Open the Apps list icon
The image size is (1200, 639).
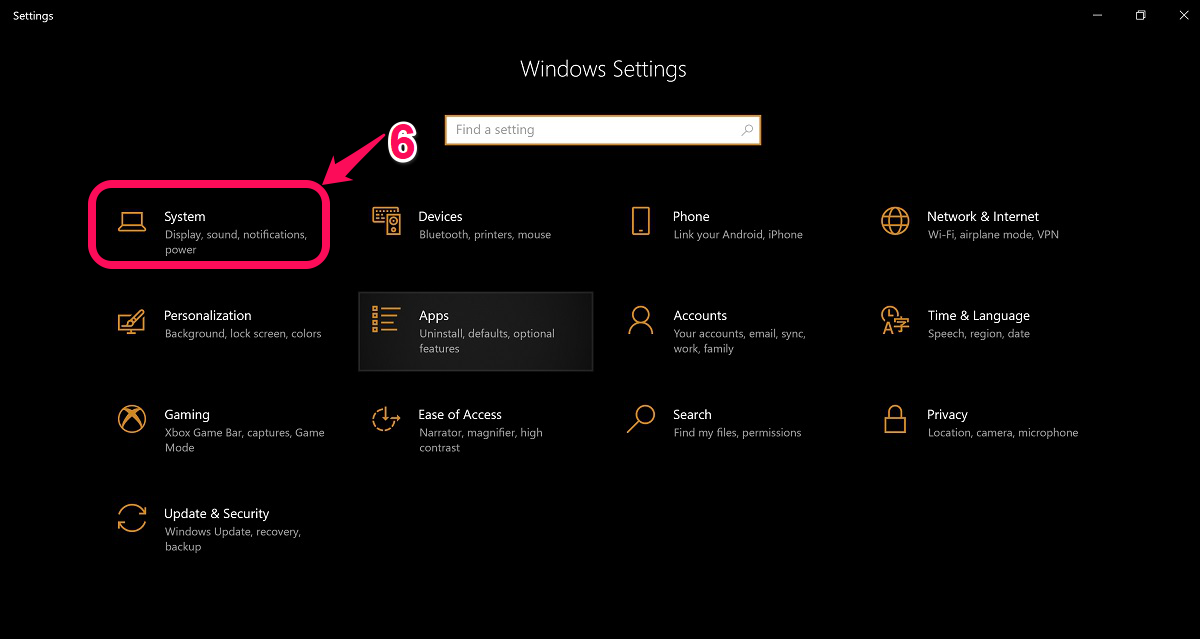coord(386,320)
